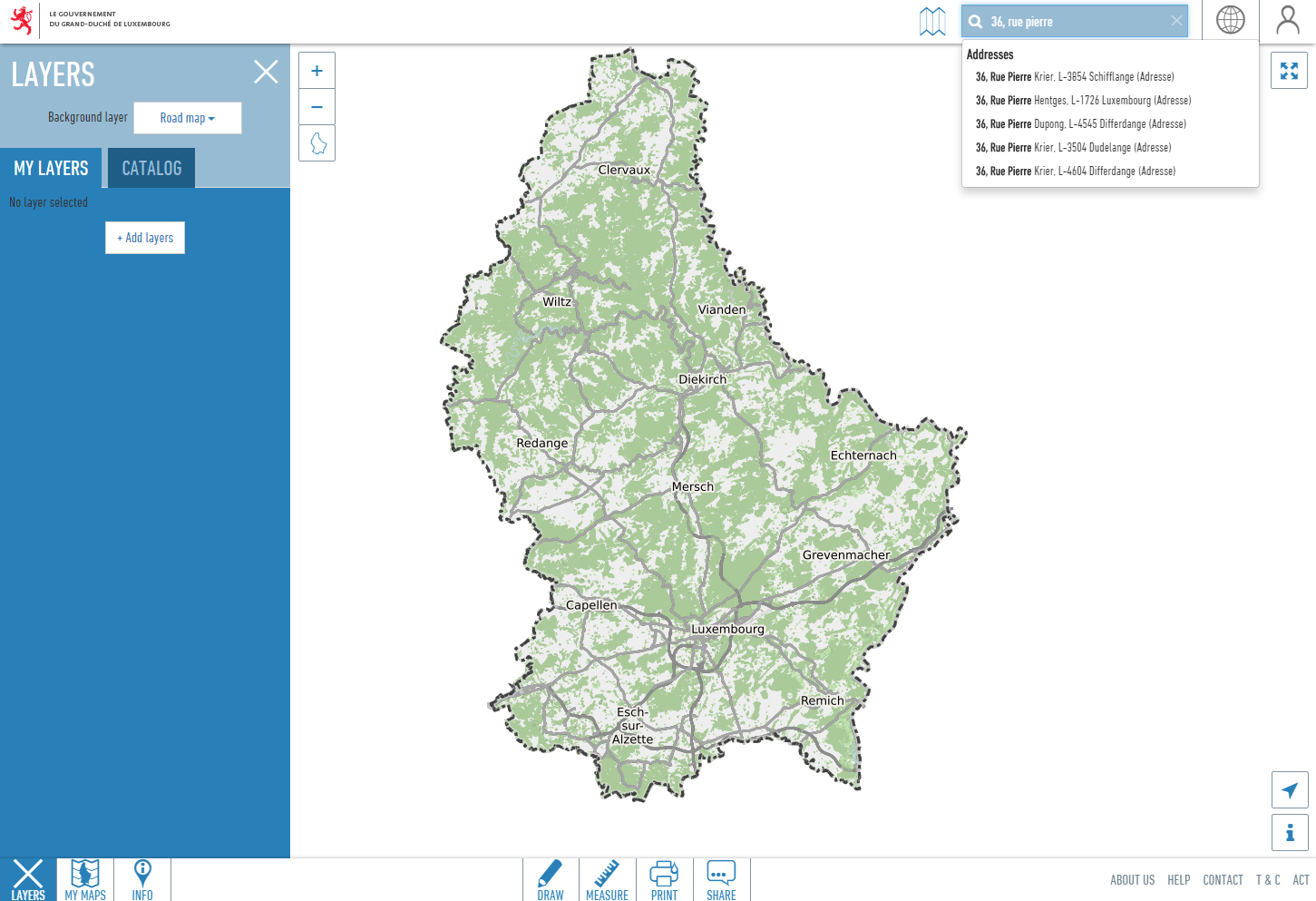Zoom out of the map

(x=317, y=107)
